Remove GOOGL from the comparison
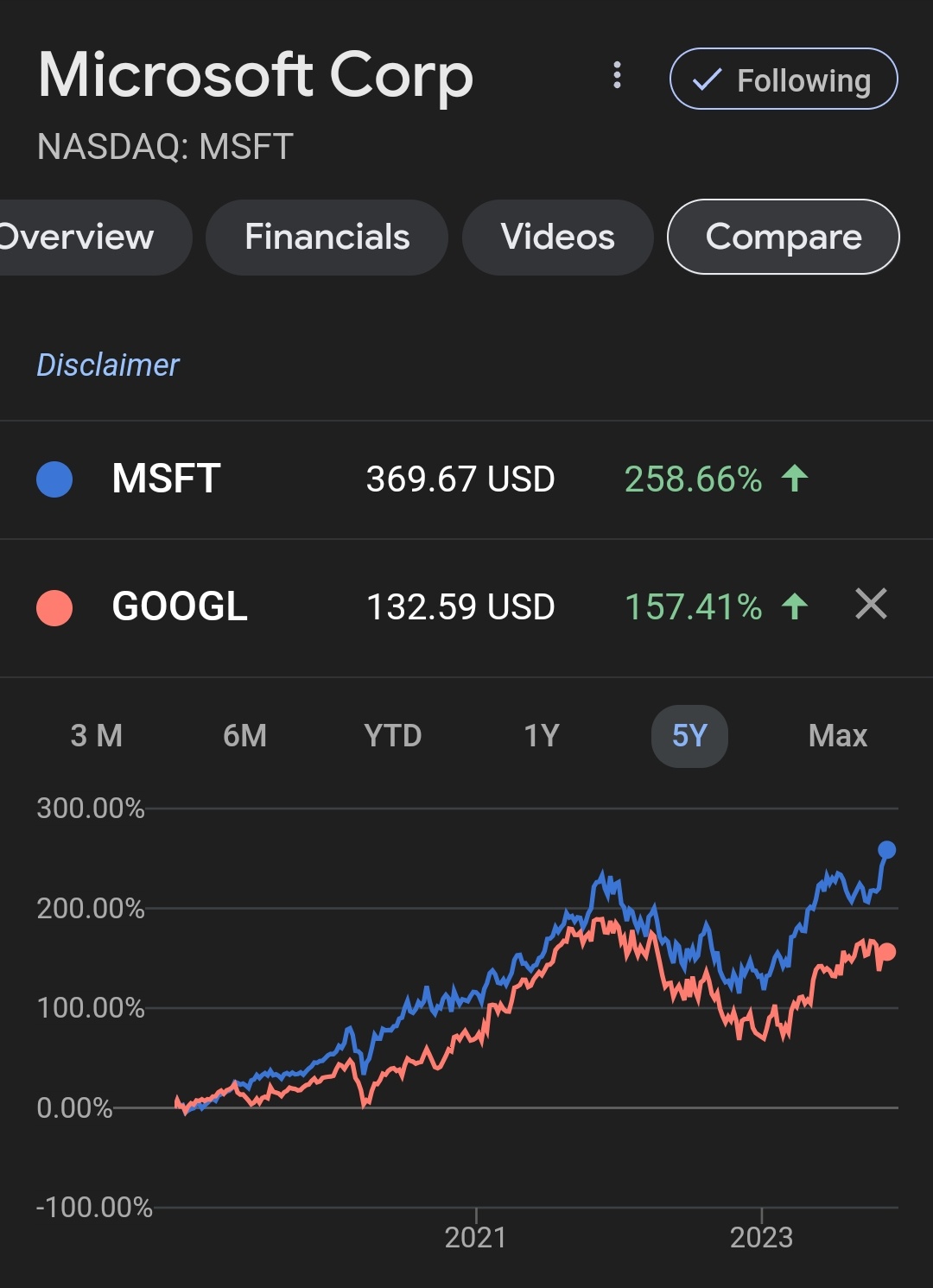Image resolution: width=933 pixels, height=1288 pixels. point(871,604)
